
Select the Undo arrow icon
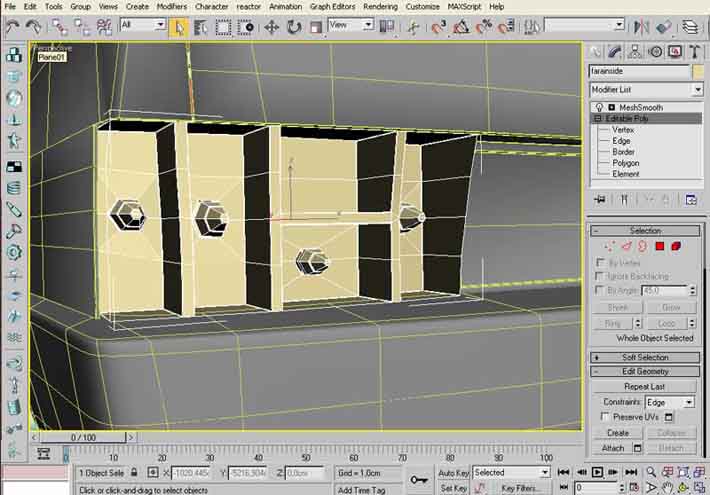pos(12,26)
